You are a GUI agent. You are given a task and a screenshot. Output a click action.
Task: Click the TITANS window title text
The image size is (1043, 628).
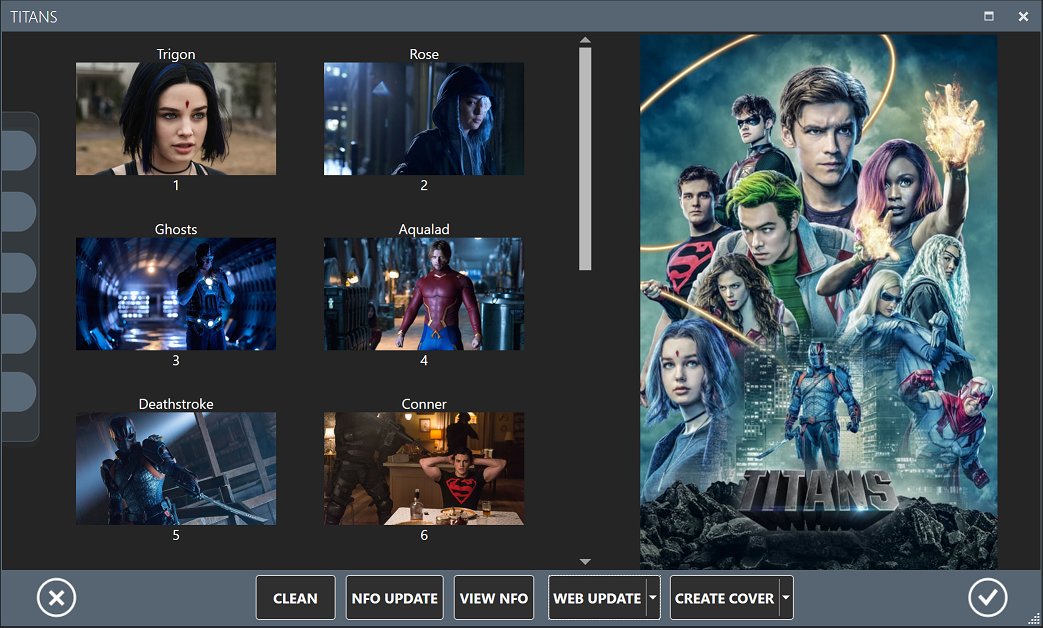click(x=34, y=17)
